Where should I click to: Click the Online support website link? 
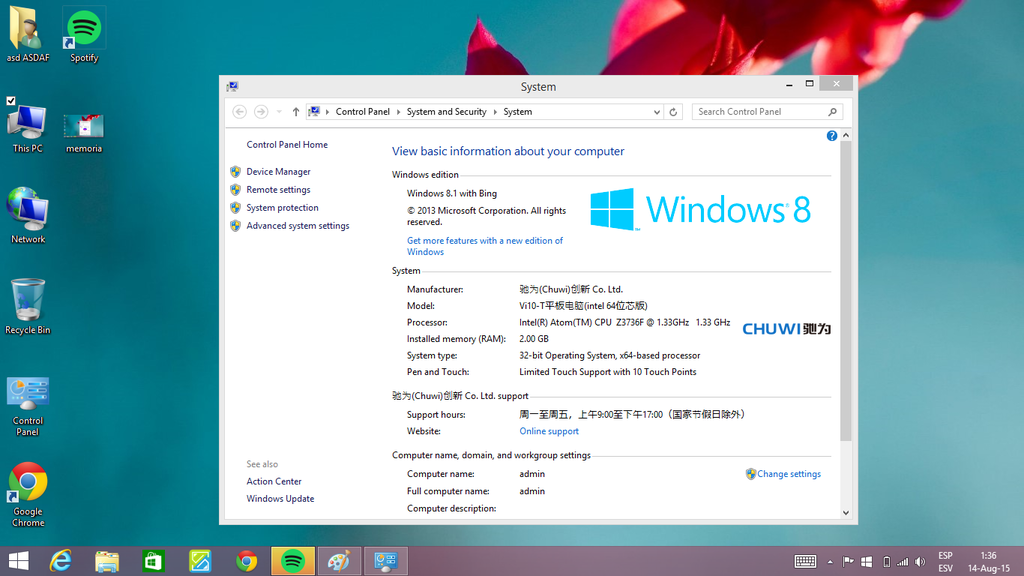click(549, 431)
